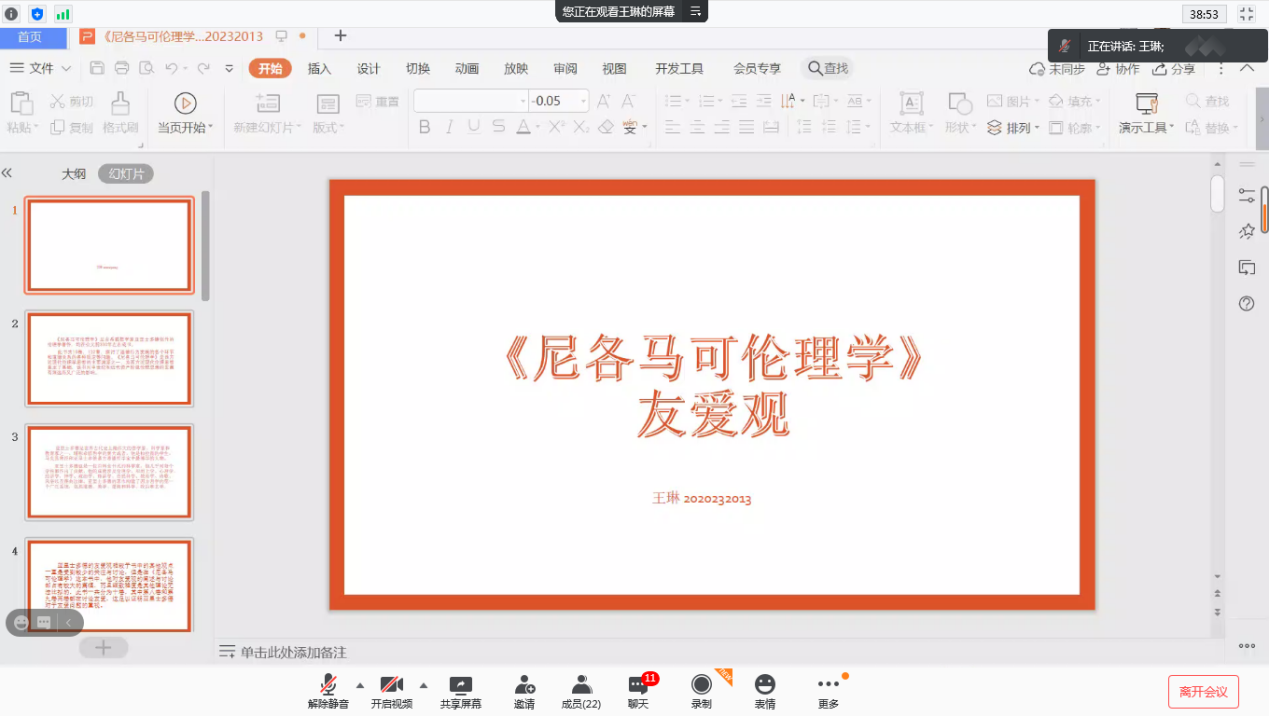
Task: Open the 聊天 chat panel
Action: 638,685
